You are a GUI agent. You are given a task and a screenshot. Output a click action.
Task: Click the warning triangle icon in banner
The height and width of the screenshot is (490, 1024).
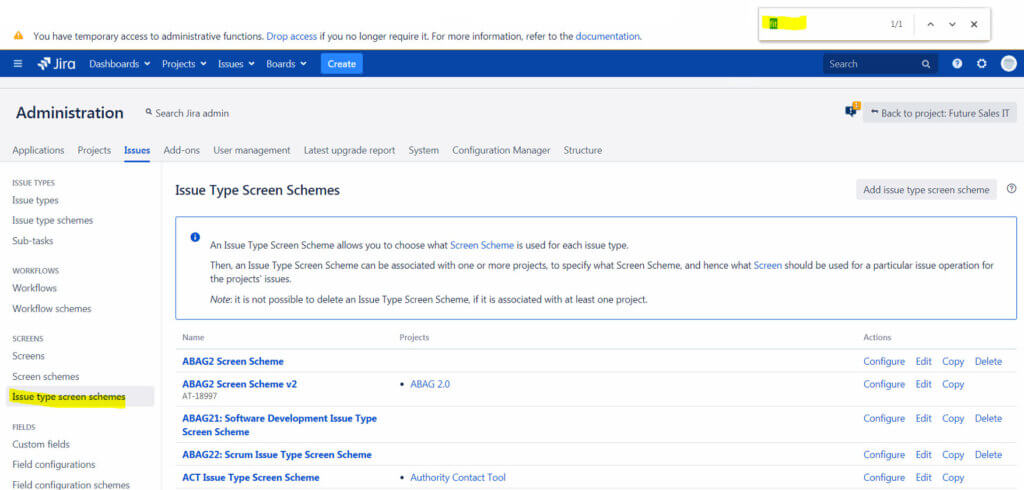point(18,35)
